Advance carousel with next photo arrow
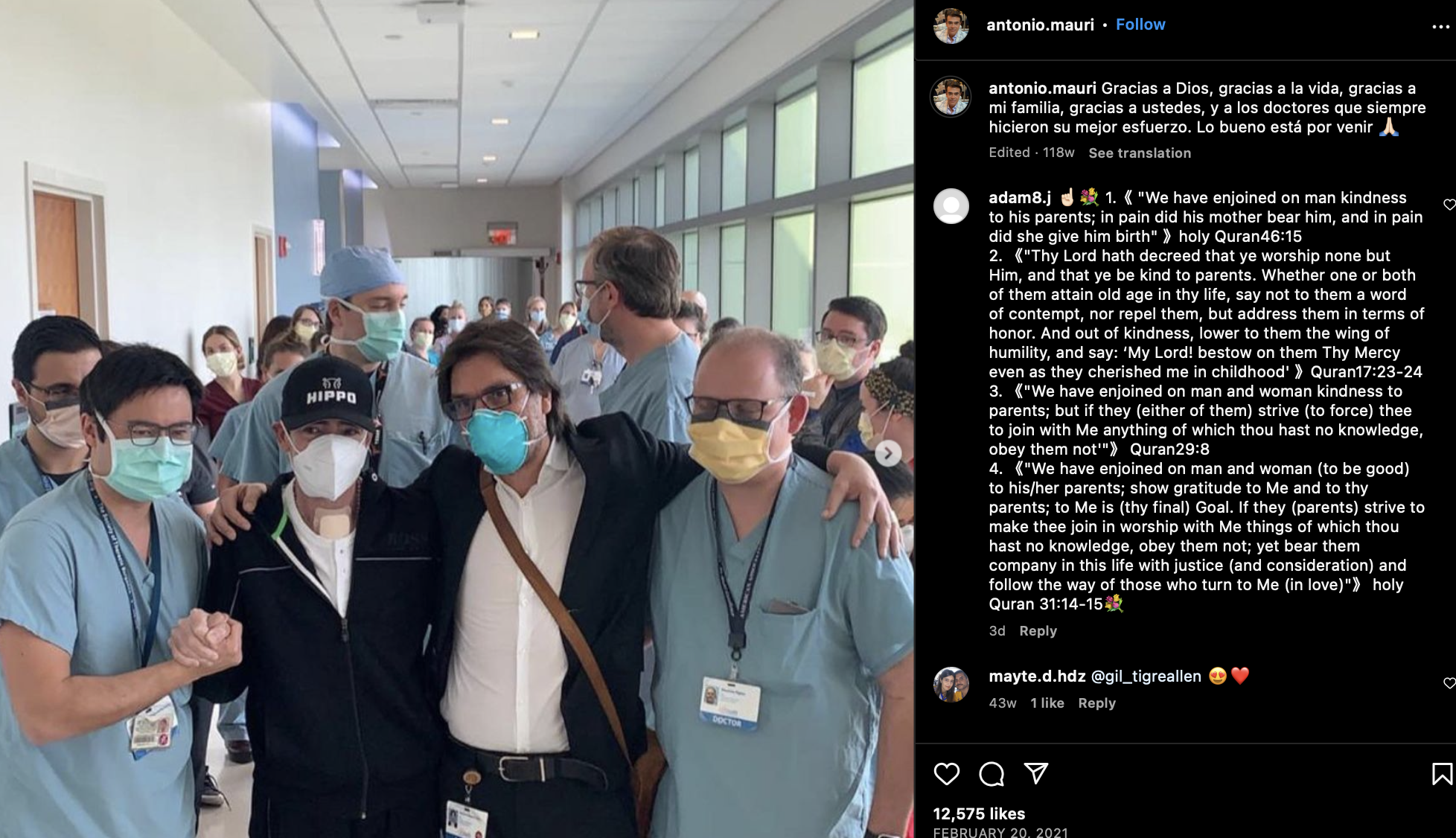Image resolution: width=1456 pixels, height=838 pixels. [x=887, y=453]
